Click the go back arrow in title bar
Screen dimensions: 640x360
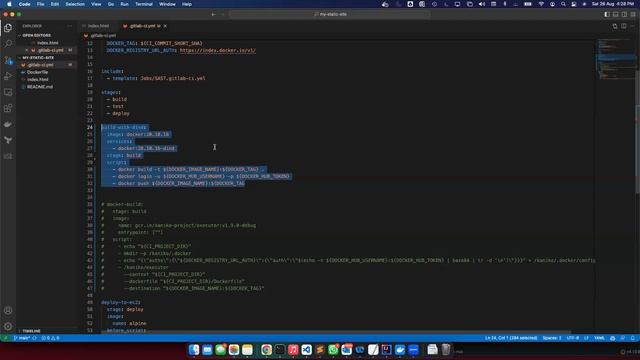pyautogui.click(x=213, y=14)
